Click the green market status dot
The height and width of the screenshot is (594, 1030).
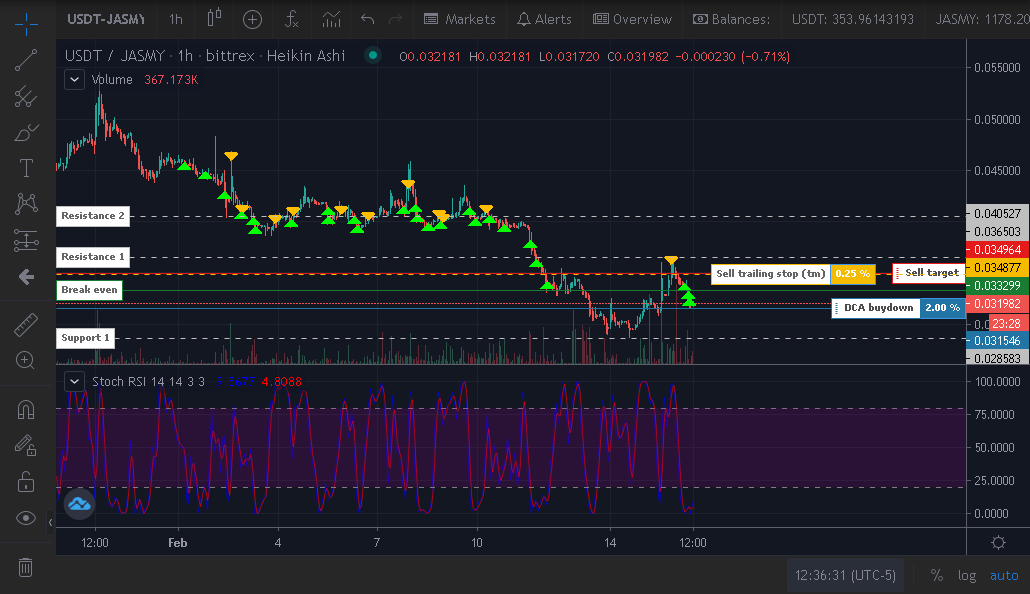[x=372, y=55]
